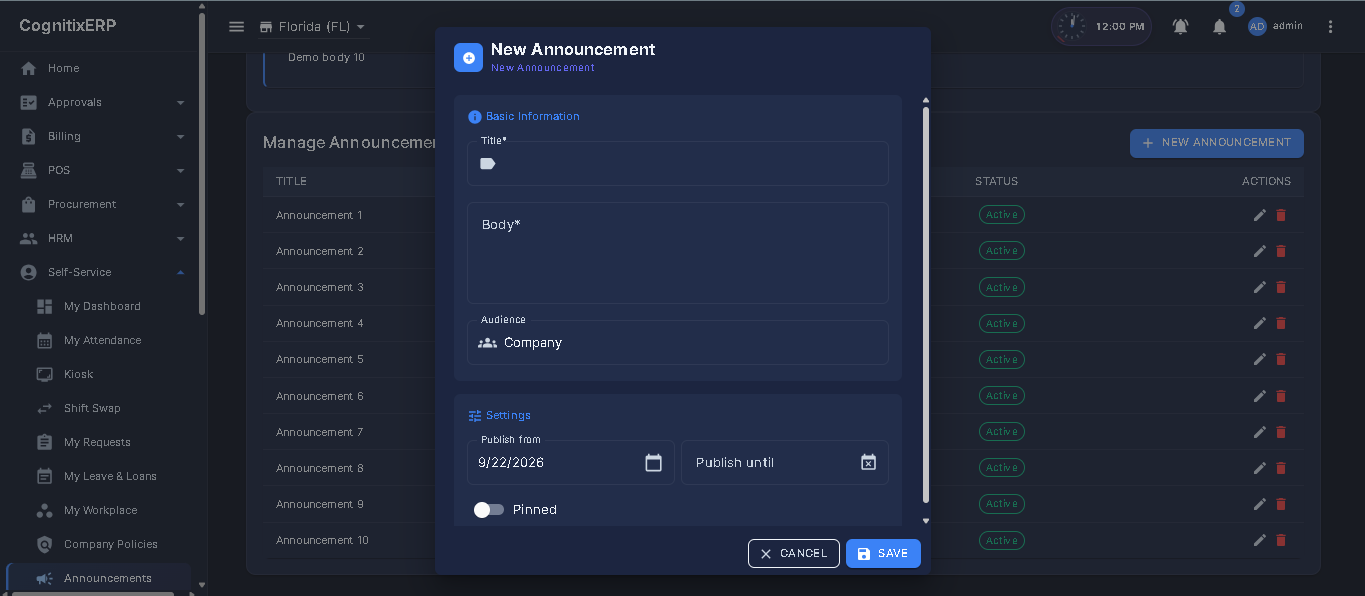
Task: Click the CognitixERP logo text
Action: (68, 26)
